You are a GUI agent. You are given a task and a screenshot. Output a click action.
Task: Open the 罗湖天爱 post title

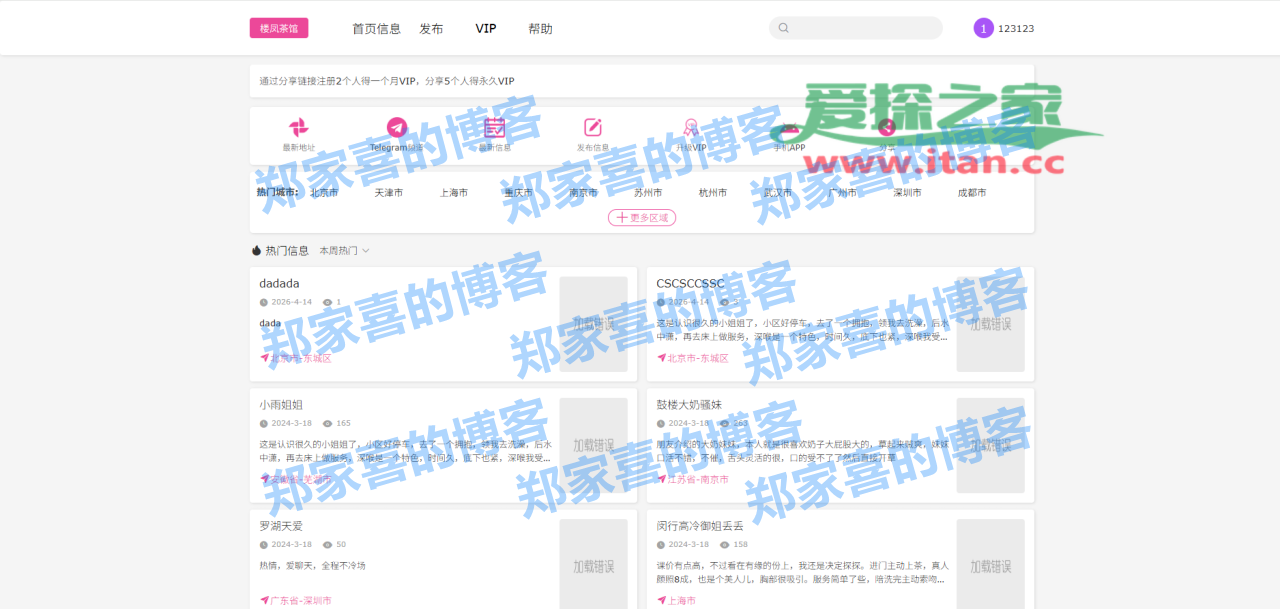281,526
